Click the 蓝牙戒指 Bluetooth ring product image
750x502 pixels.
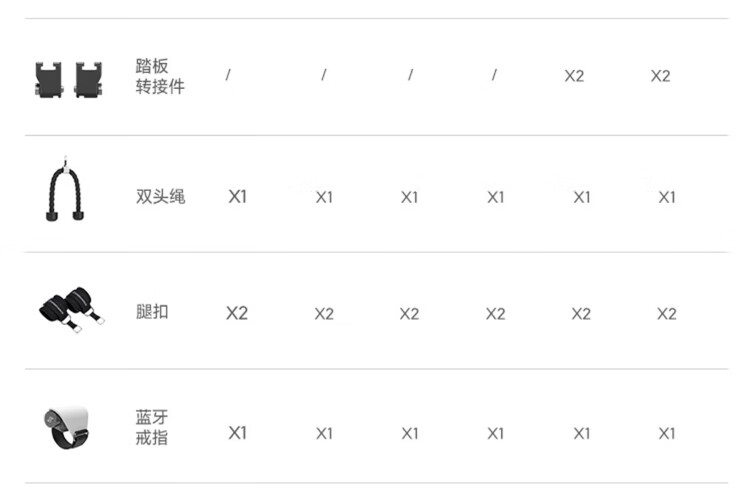[x=67, y=430]
